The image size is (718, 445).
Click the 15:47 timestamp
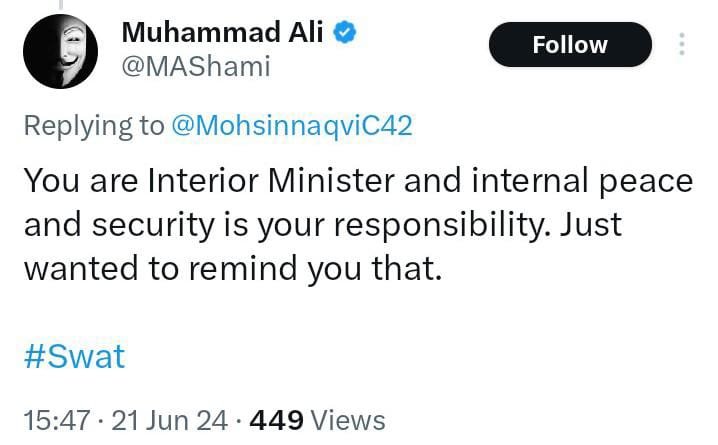coord(58,420)
